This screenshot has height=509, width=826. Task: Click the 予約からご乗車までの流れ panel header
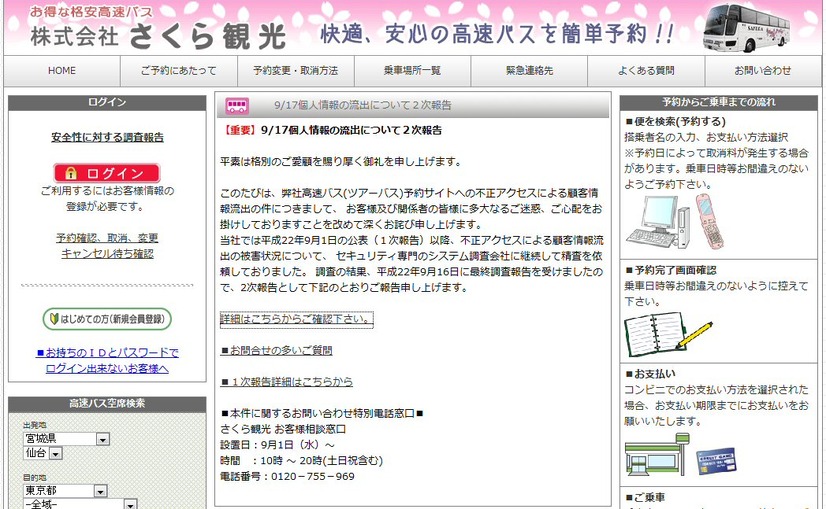click(719, 102)
